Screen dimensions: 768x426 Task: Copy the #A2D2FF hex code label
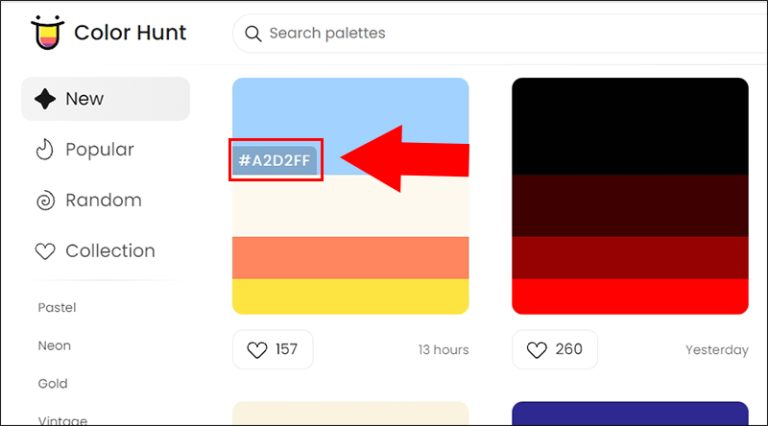point(275,159)
